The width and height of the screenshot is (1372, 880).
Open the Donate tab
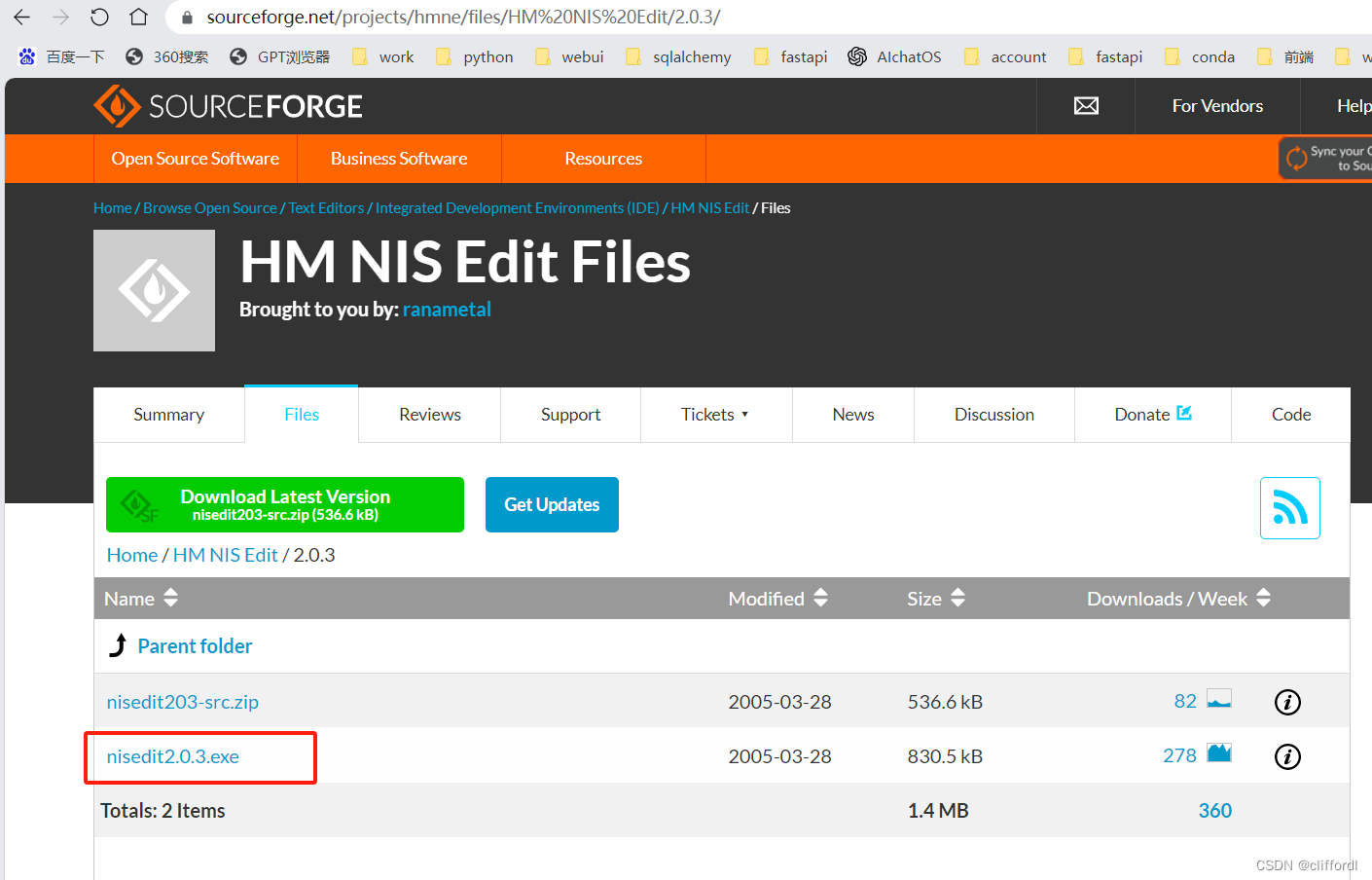(1153, 415)
